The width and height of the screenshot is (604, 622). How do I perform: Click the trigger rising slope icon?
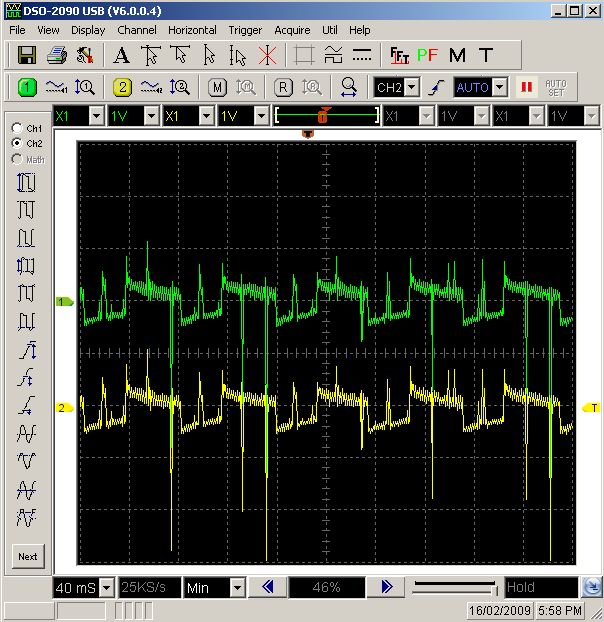pos(436,87)
